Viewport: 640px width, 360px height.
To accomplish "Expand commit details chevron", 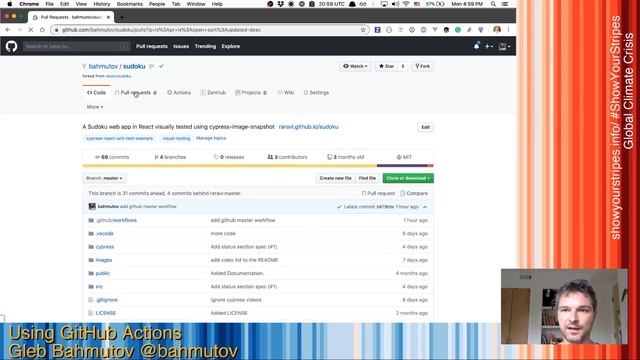I will (x=425, y=207).
